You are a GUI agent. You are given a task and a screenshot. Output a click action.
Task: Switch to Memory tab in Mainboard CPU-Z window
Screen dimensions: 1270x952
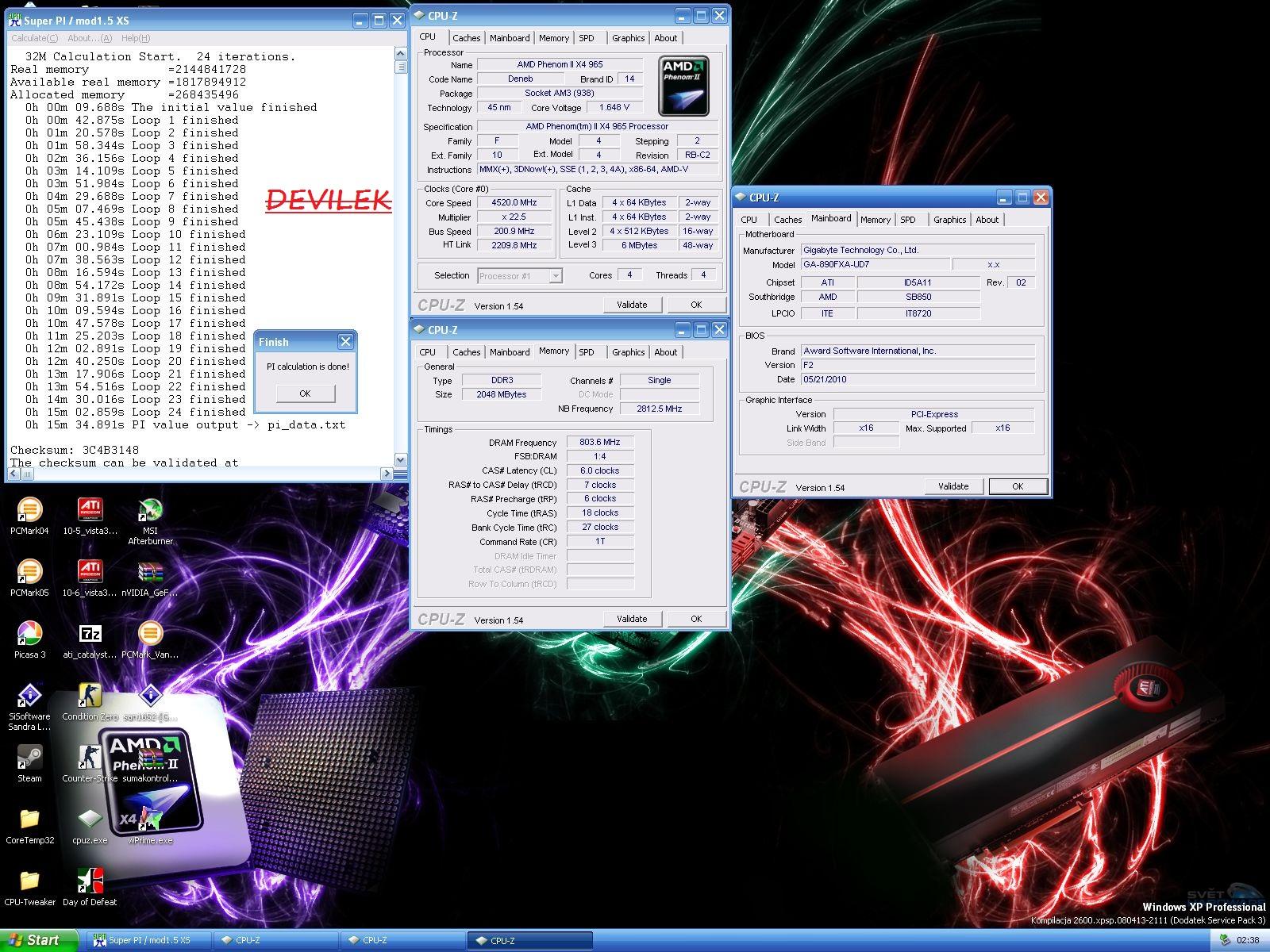click(875, 220)
